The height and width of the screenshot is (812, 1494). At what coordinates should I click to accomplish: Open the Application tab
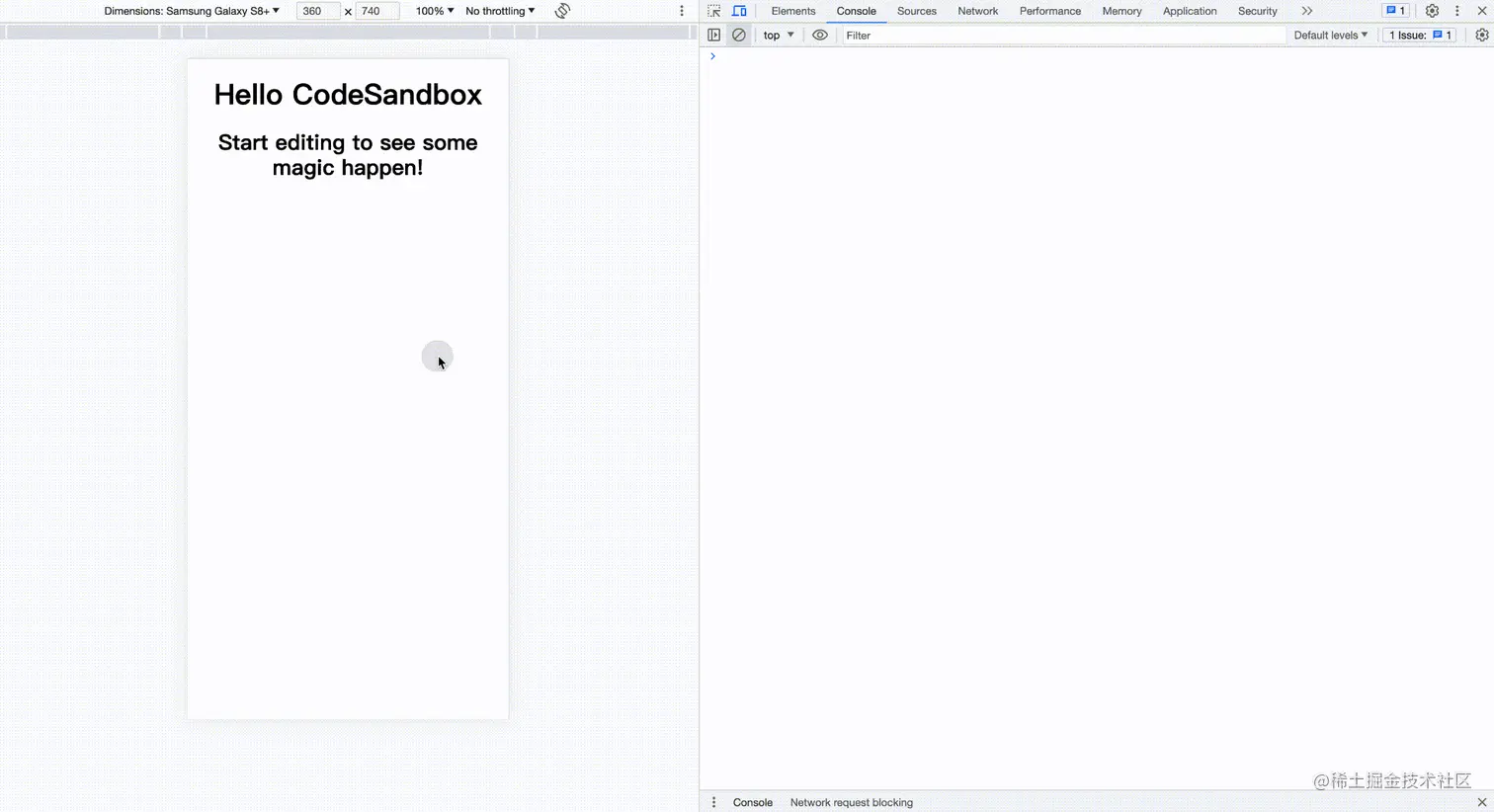pos(1190,11)
